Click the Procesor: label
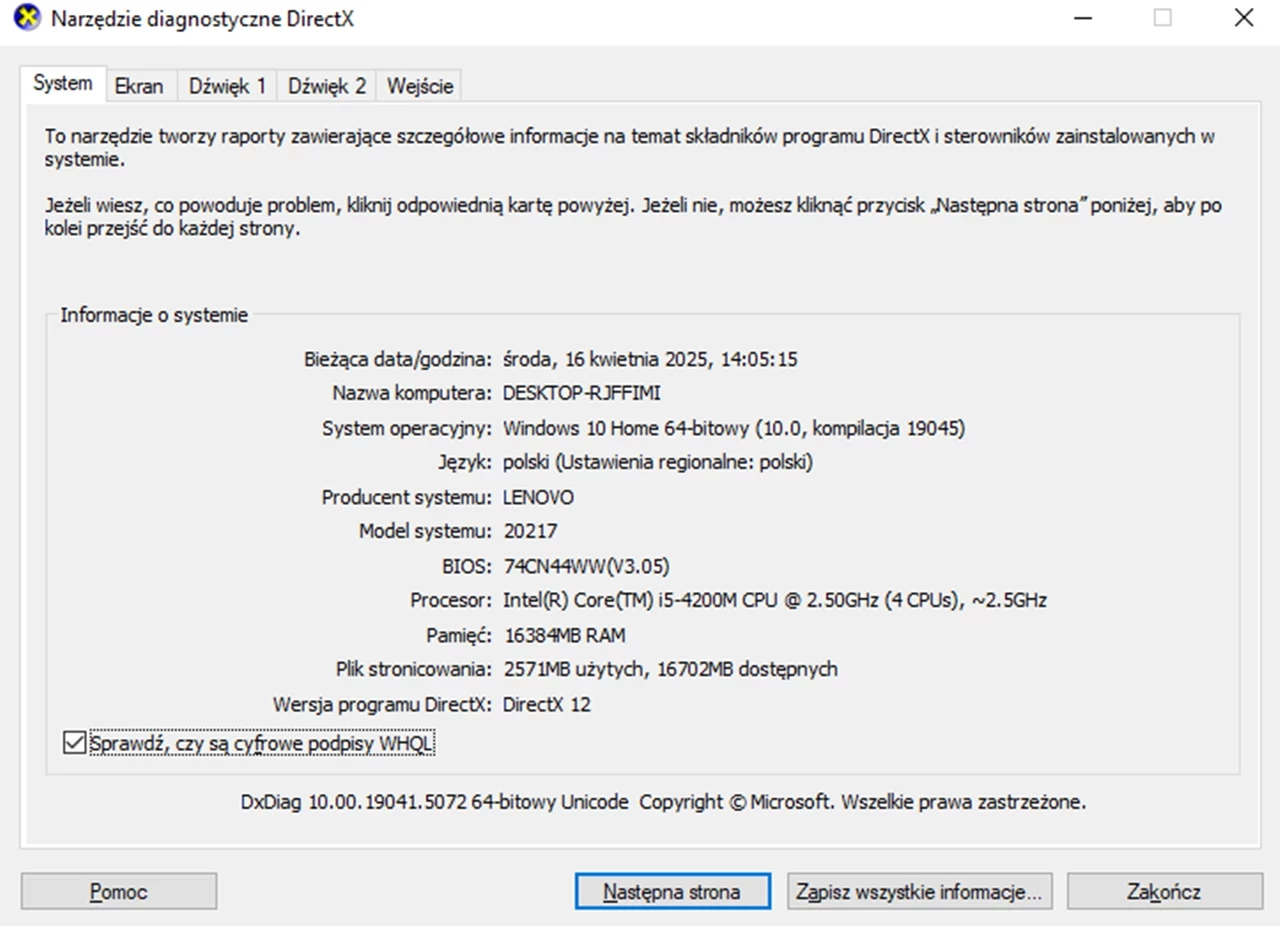The width and height of the screenshot is (1280, 926). pos(450,600)
